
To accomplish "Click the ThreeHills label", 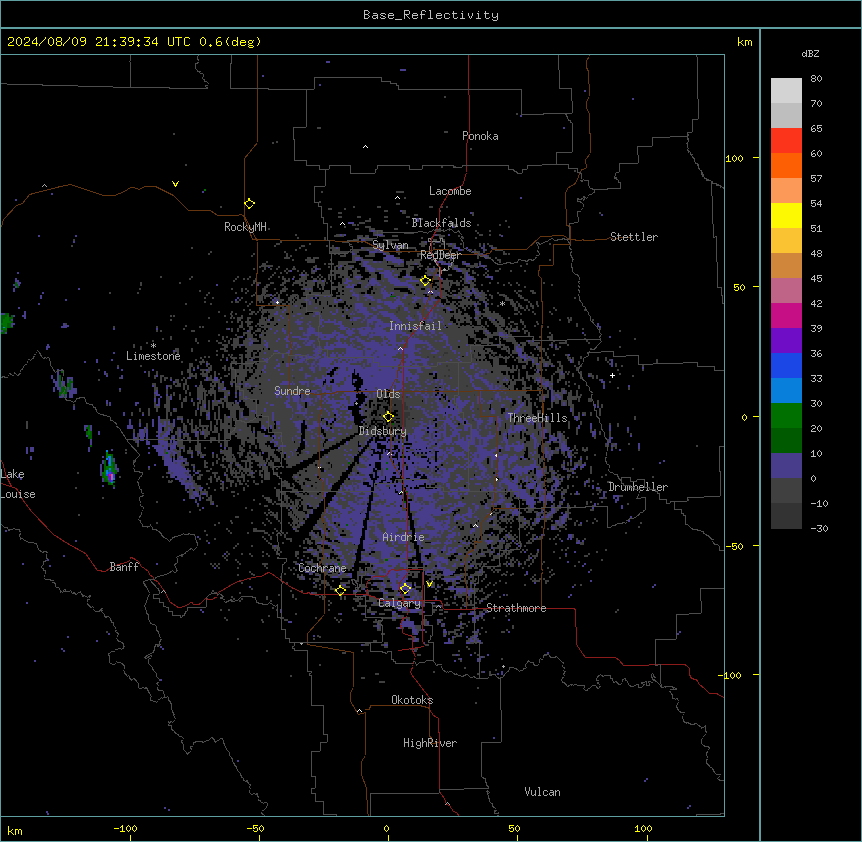I will pos(537,418).
